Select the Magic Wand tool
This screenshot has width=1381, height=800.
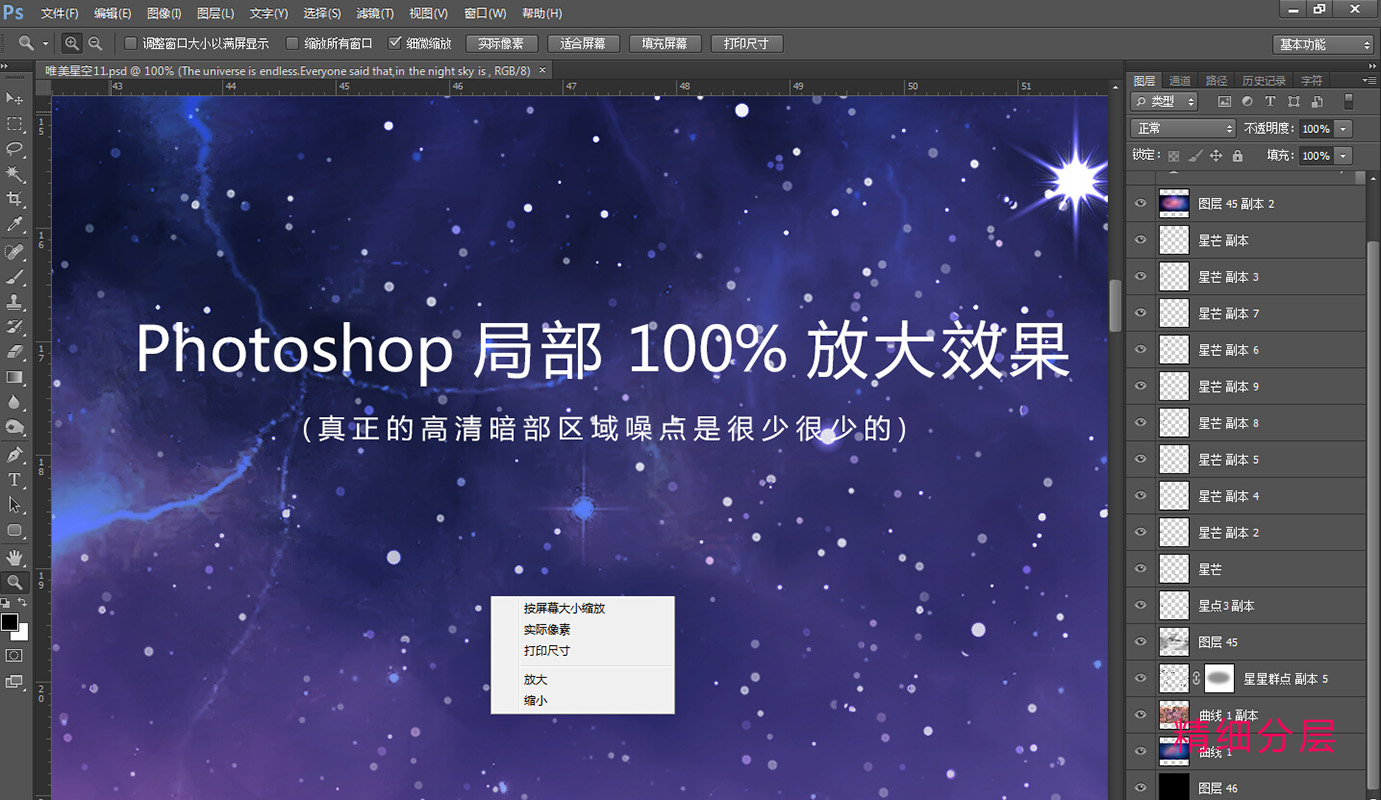(x=15, y=174)
